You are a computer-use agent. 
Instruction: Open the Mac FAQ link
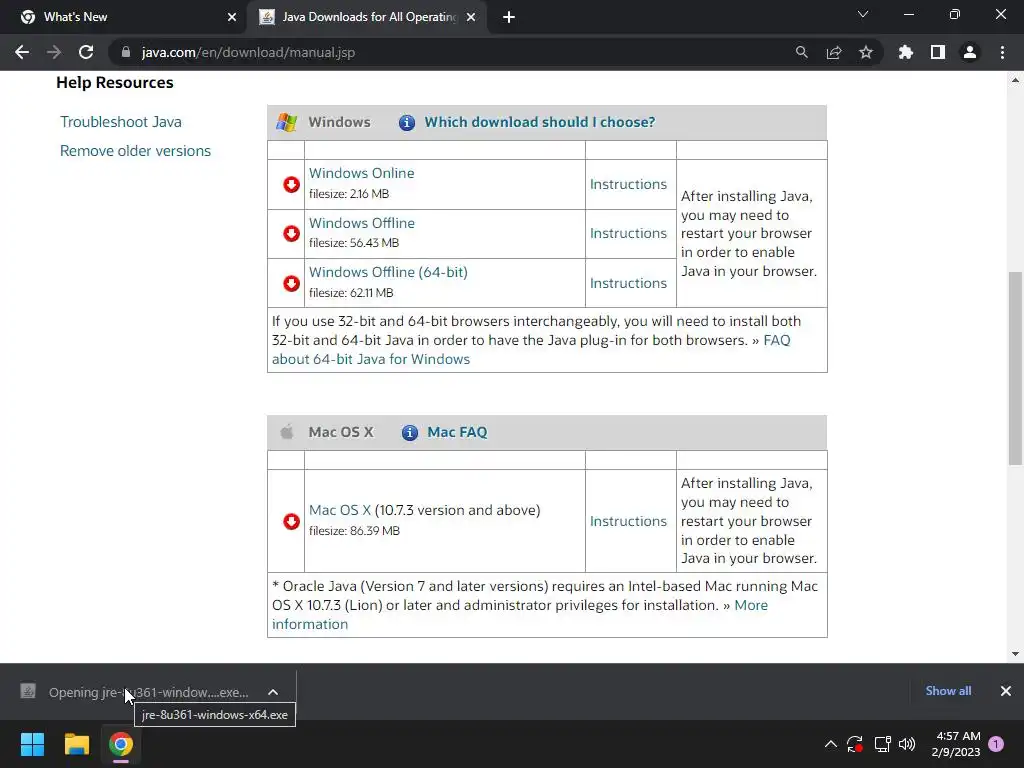click(x=457, y=432)
